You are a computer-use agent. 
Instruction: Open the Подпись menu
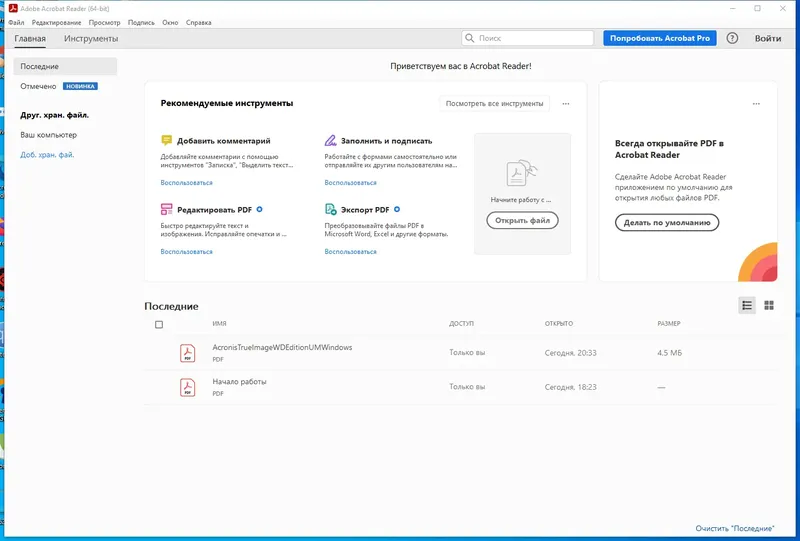coord(141,22)
